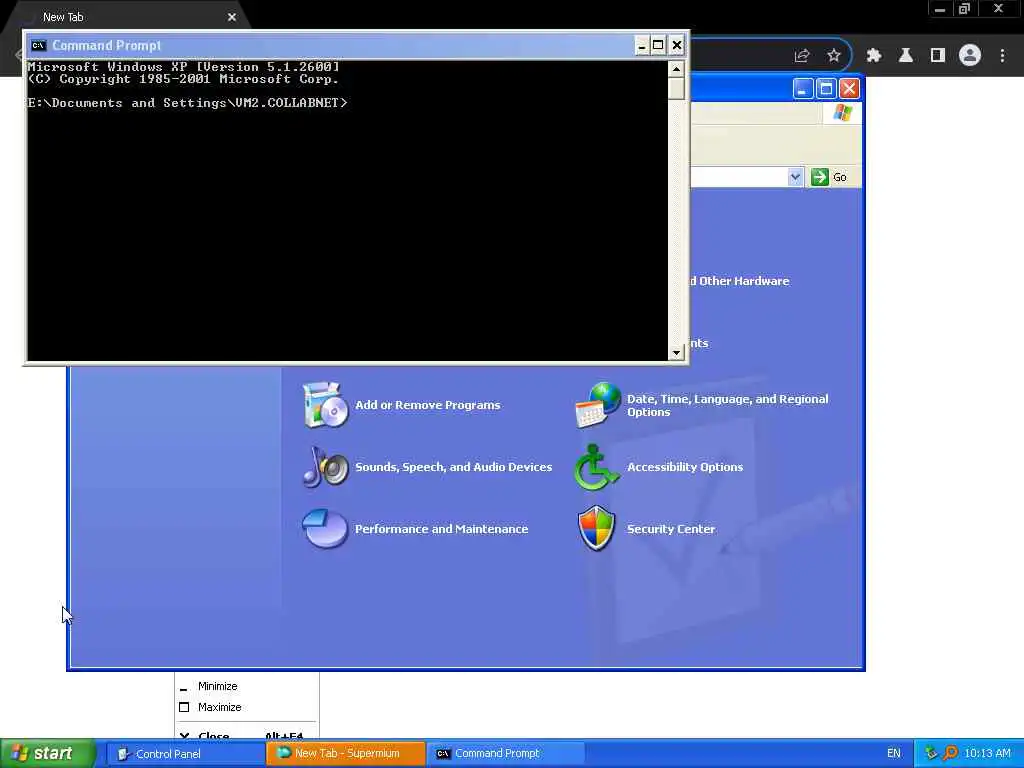
Task: Toggle the browser side panel icon
Action: pos(938,56)
